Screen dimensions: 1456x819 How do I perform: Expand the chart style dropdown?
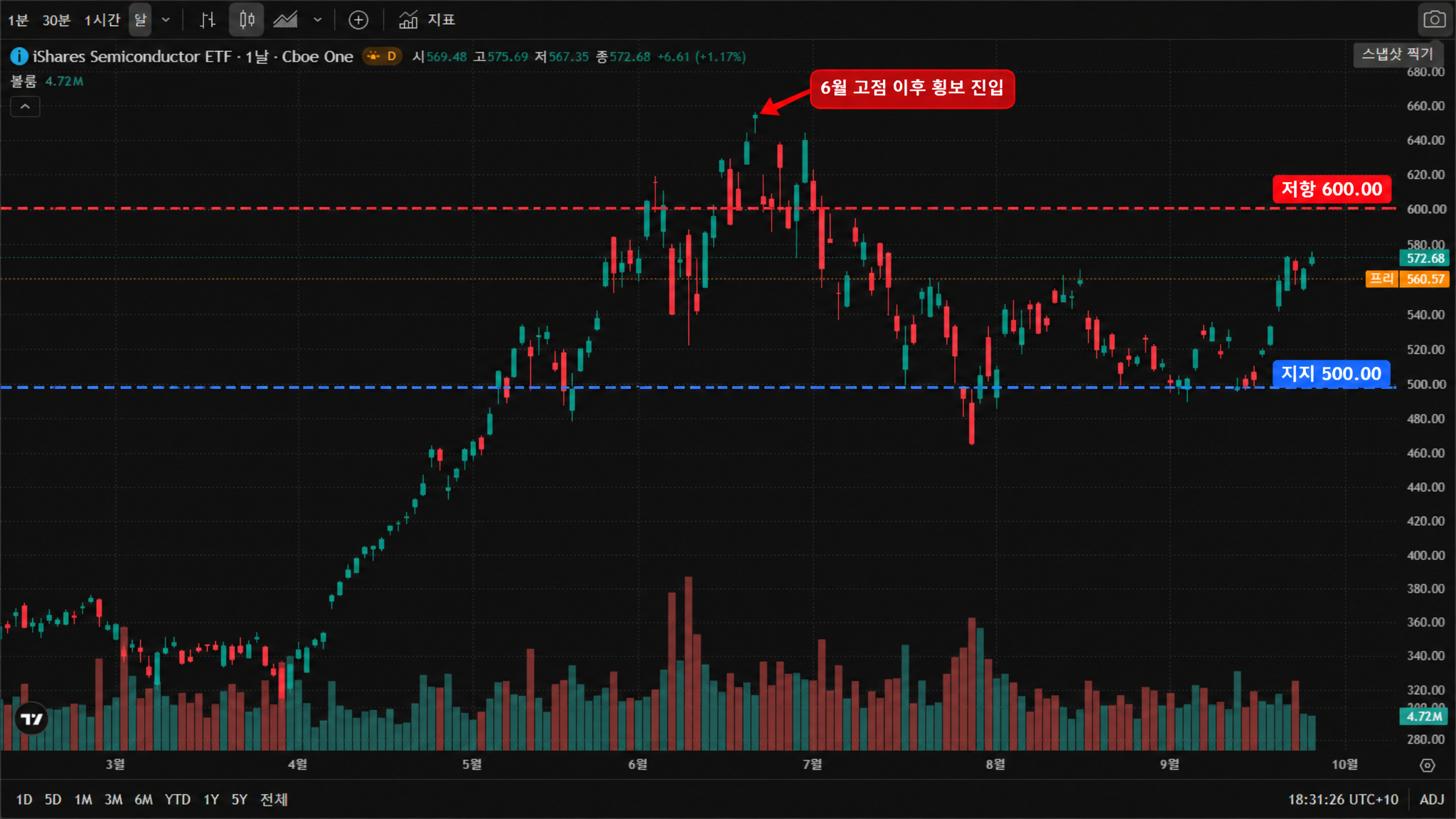[x=317, y=20]
